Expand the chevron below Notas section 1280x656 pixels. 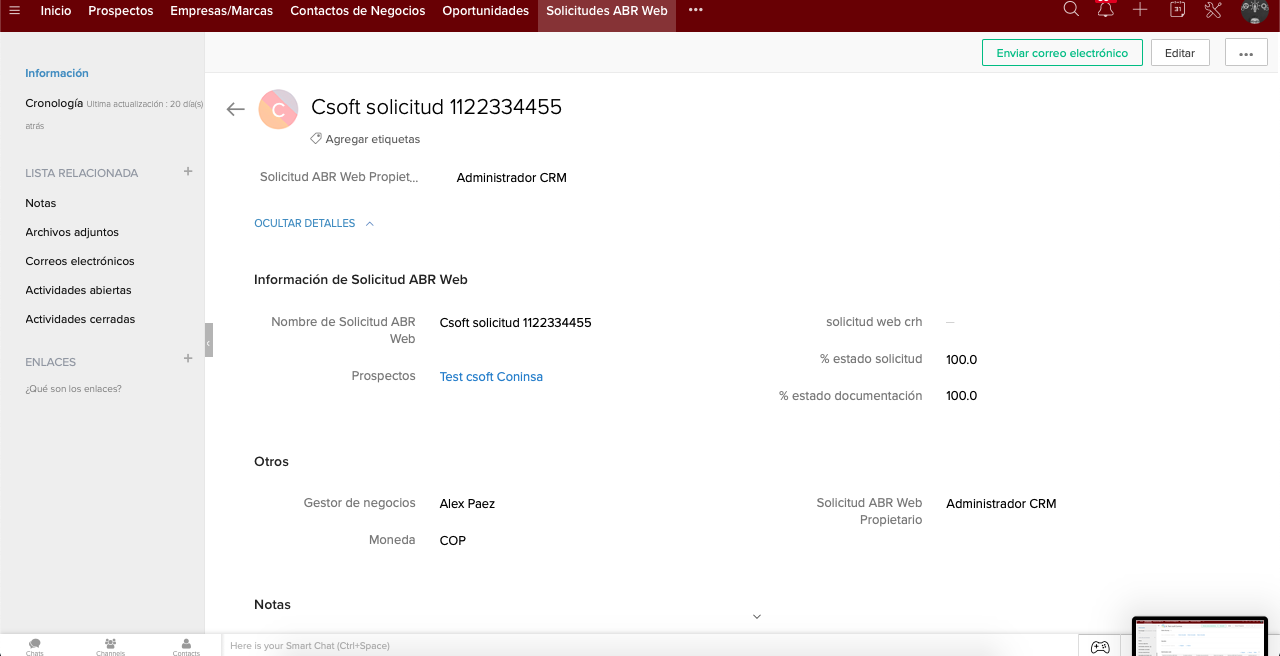click(757, 616)
